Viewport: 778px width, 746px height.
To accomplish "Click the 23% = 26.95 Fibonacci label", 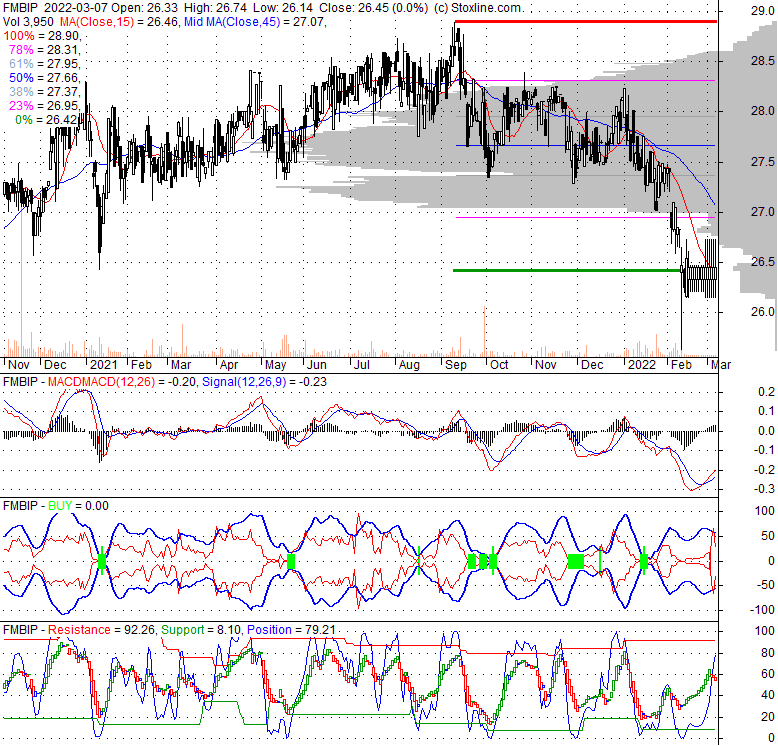I will point(45,105).
